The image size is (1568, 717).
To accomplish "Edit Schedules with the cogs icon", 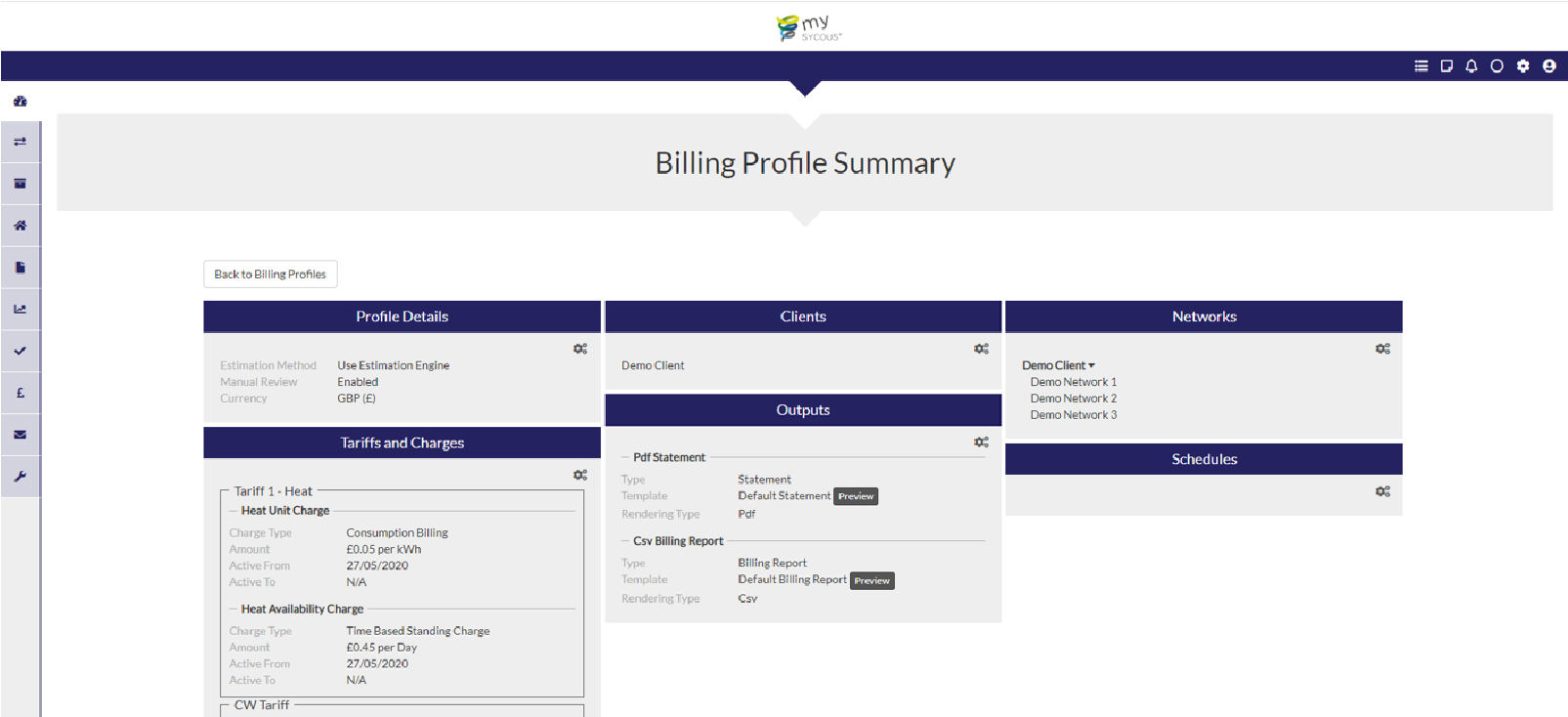I will [x=1382, y=491].
